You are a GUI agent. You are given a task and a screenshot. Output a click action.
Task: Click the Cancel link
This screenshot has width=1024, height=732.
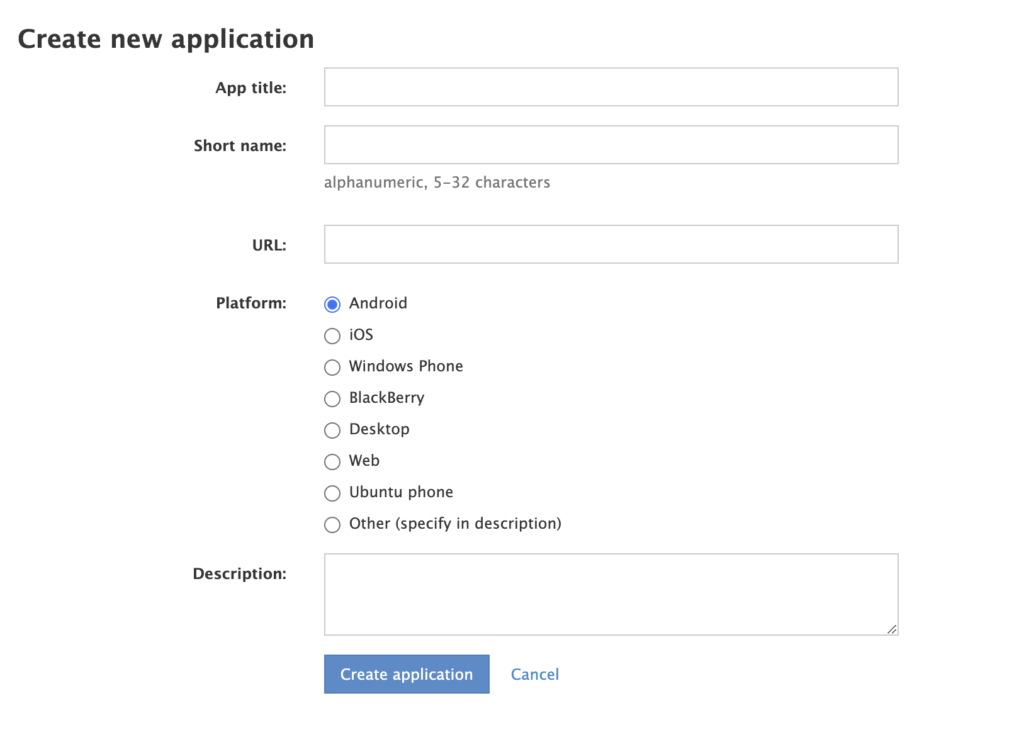click(x=534, y=674)
